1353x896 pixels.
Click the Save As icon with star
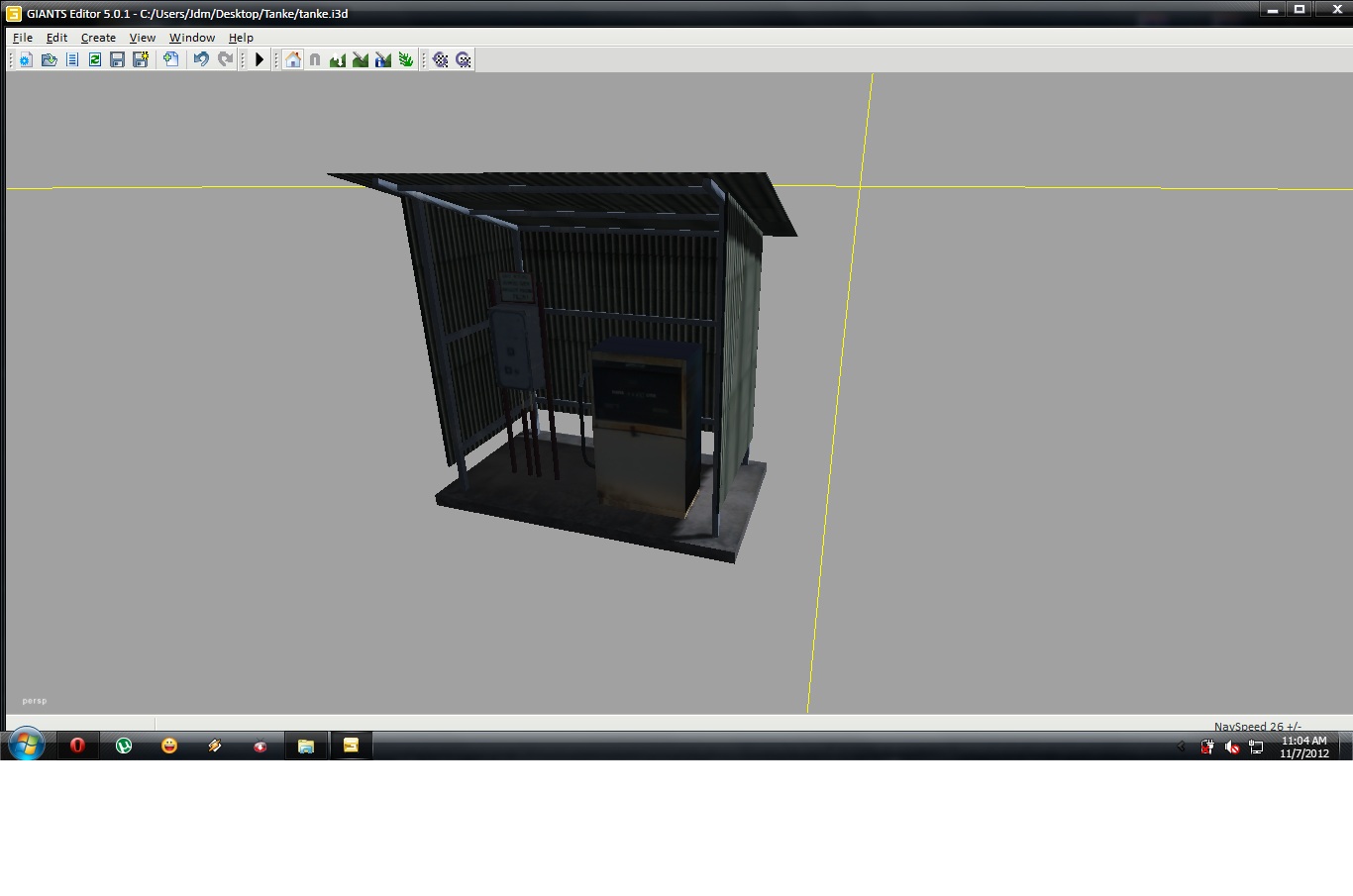pyautogui.click(x=141, y=59)
